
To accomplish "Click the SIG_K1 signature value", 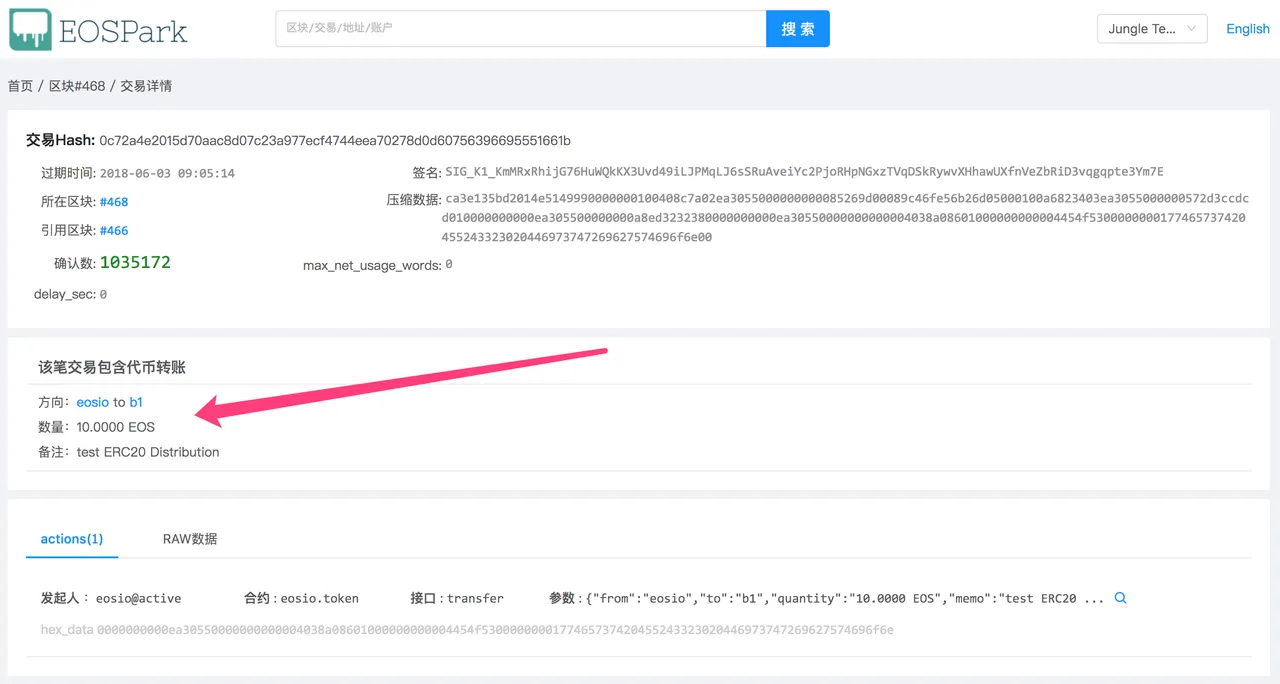I will pos(805,172).
